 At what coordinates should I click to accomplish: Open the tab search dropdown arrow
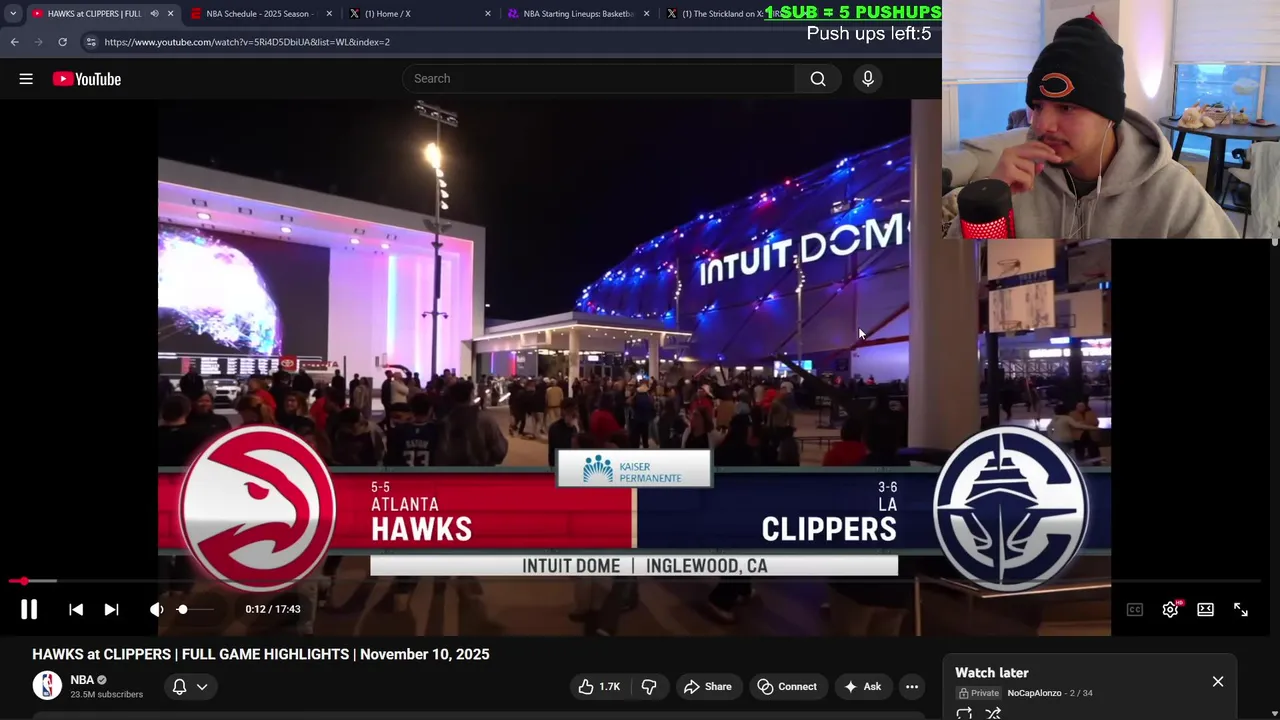tap(12, 14)
